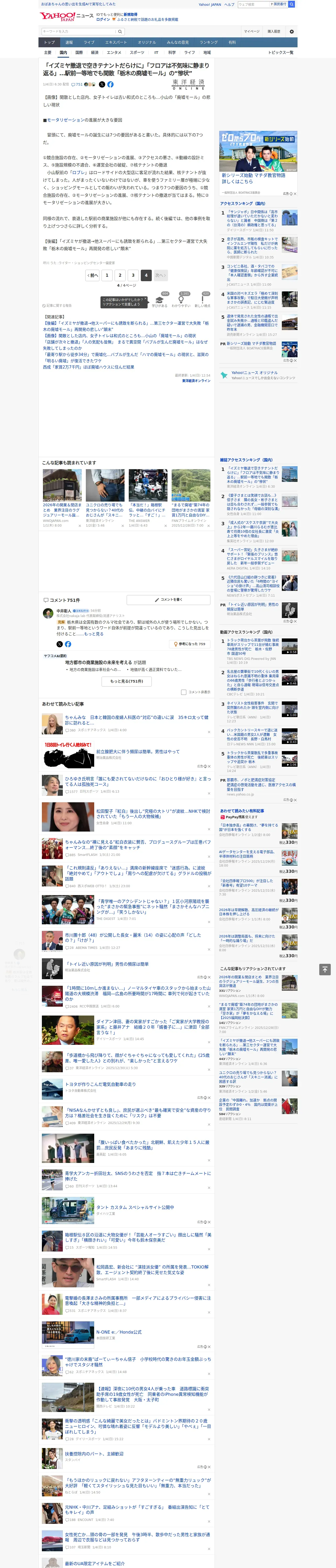Go to page 1 of the article

pos(107,275)
